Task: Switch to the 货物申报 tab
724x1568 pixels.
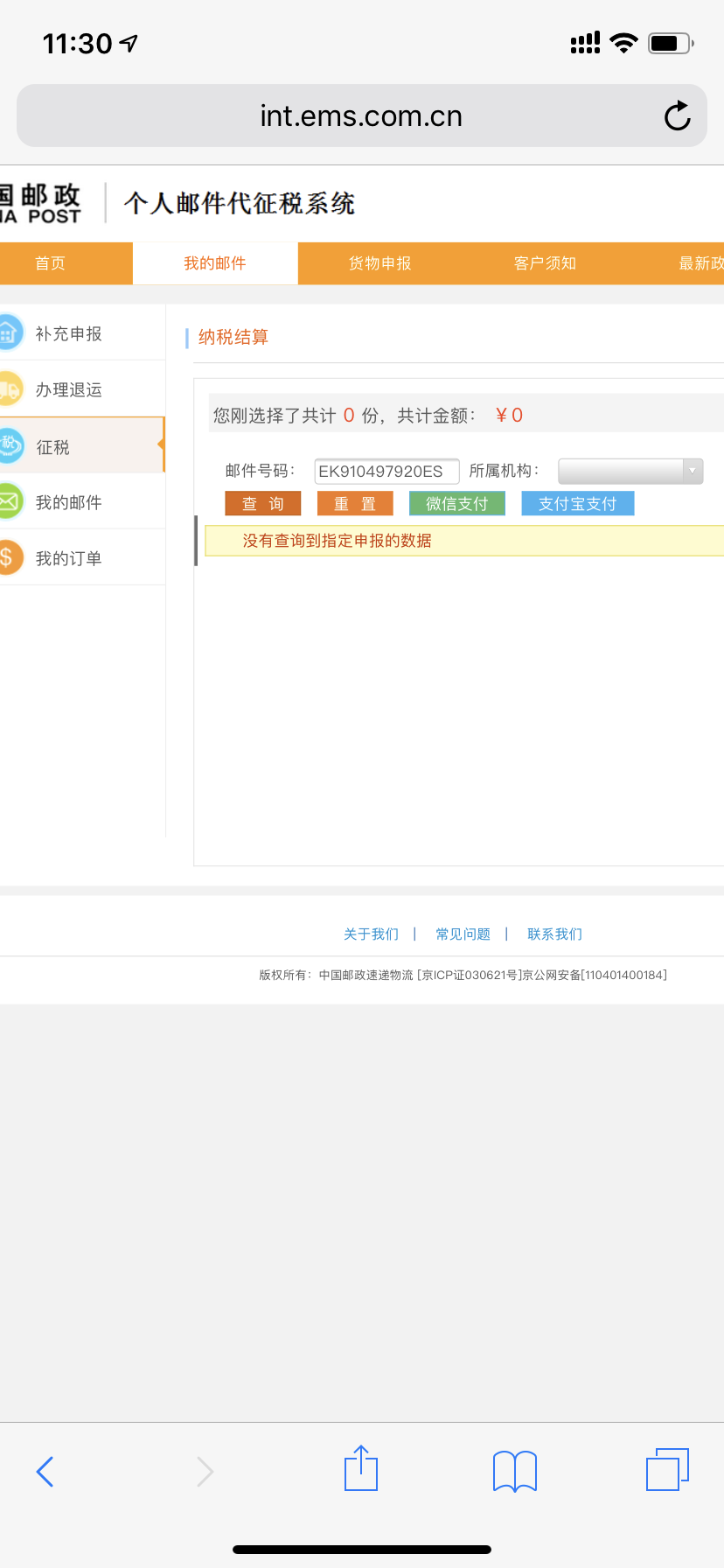Action: tap(380, 263)
